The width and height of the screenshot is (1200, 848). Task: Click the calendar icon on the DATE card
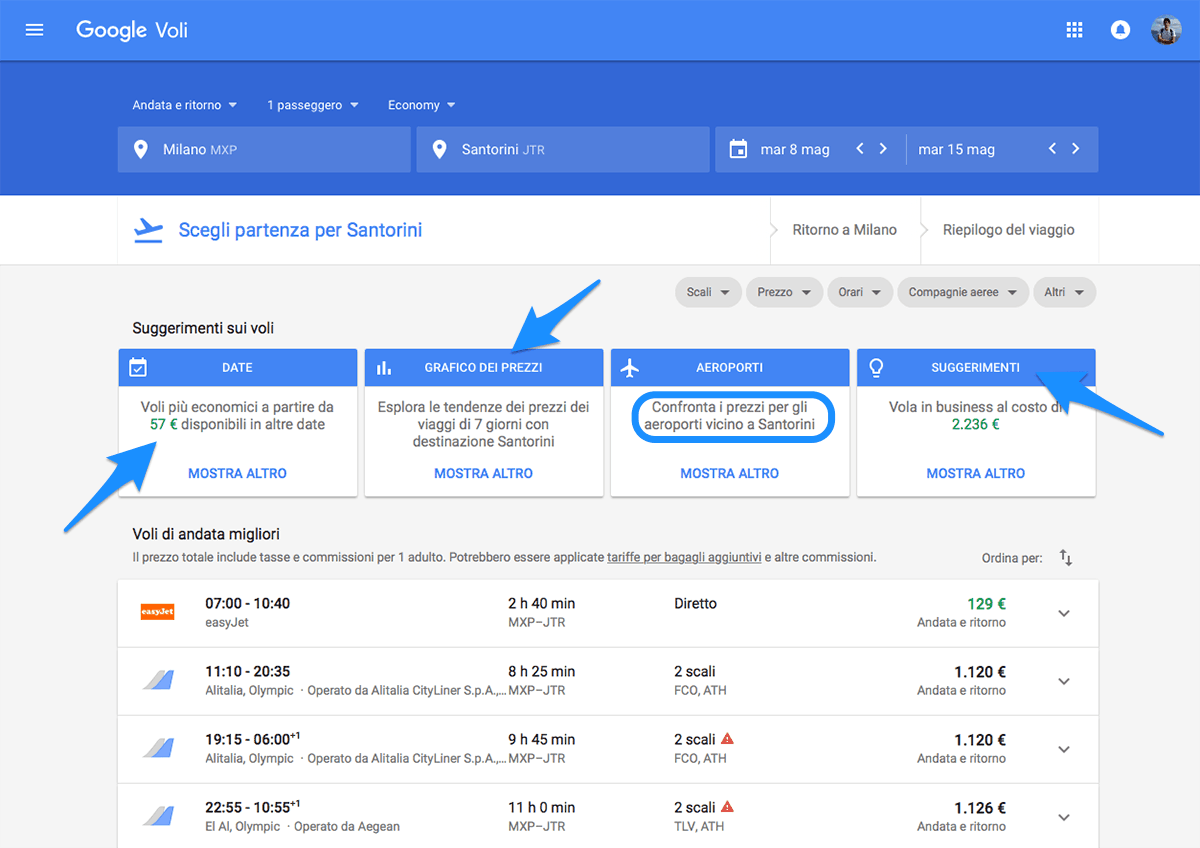tap(139, 367)
